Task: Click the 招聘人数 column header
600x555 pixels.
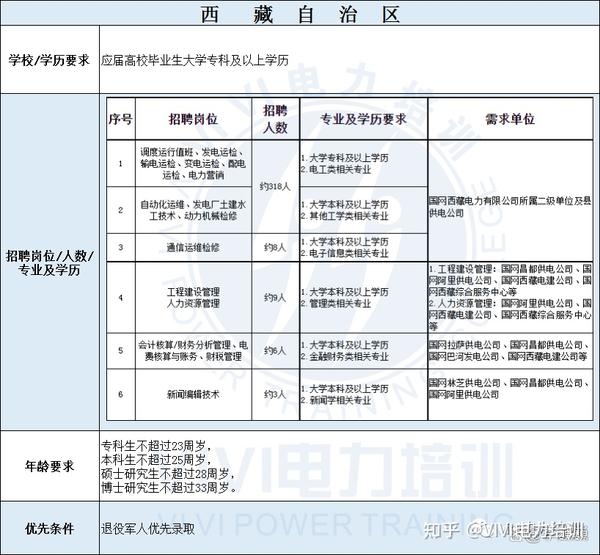Action: (x=275, y=119)
